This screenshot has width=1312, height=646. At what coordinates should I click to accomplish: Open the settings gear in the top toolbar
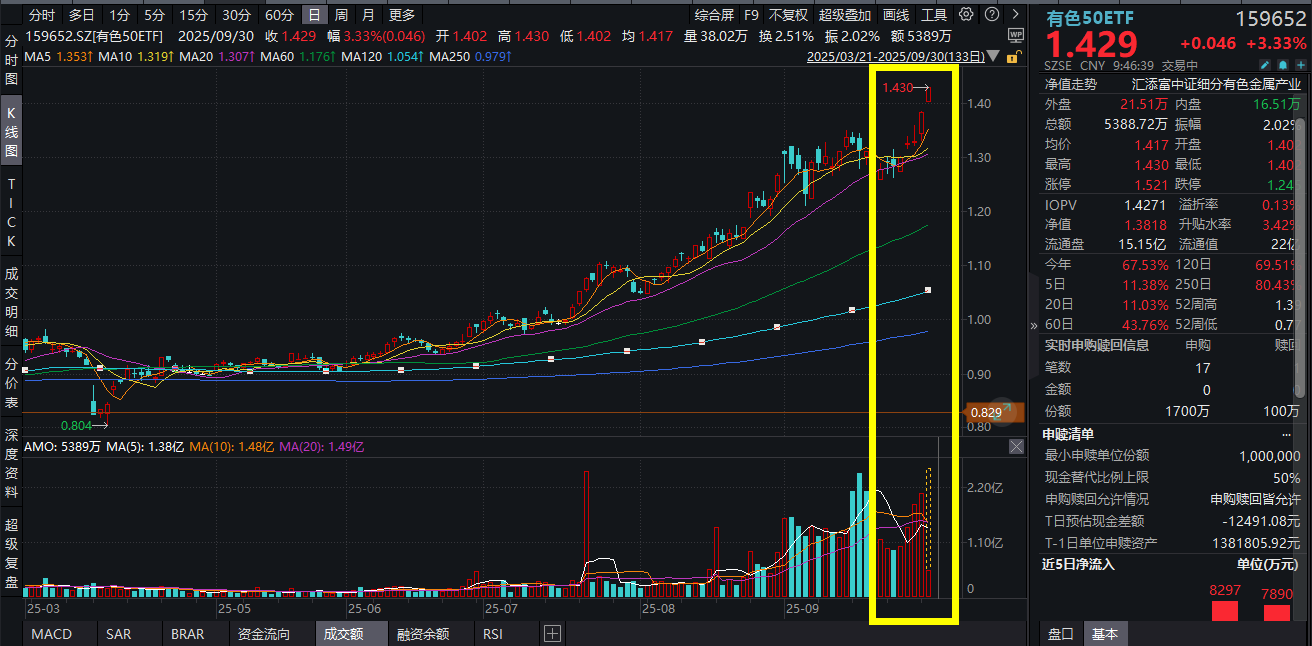966,13
